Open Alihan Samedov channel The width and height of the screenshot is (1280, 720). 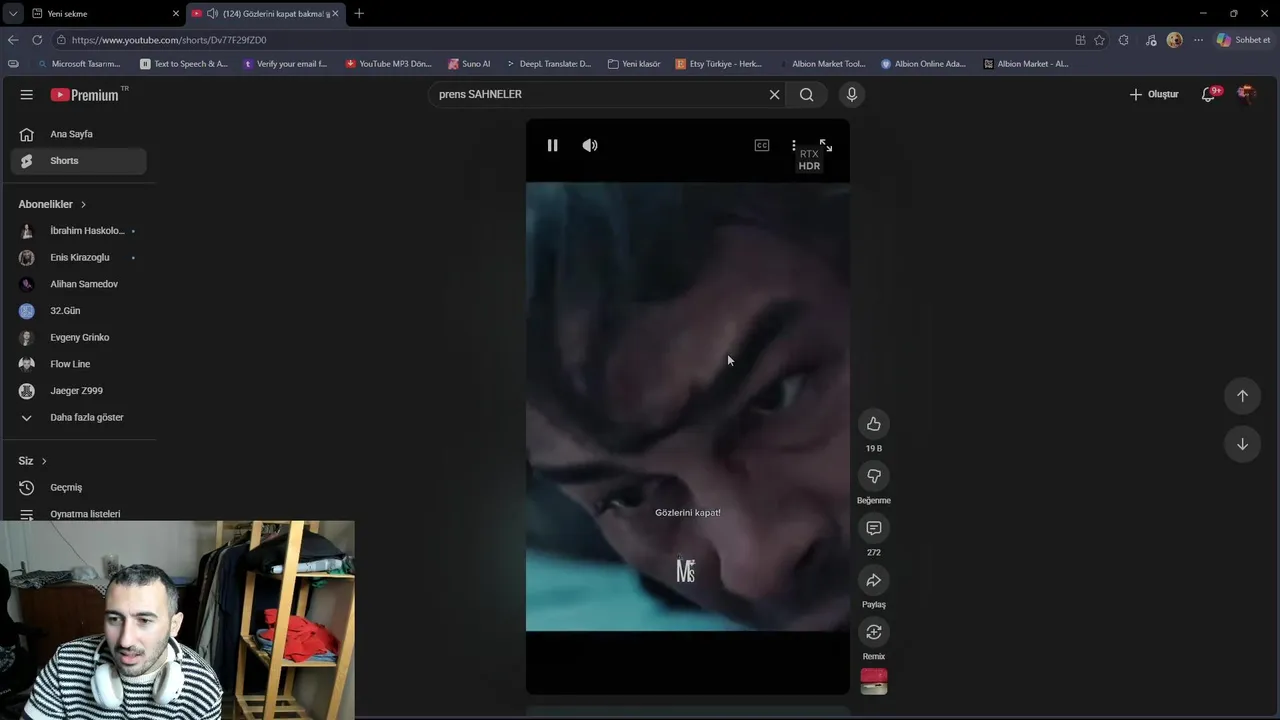tap(79, 284)
